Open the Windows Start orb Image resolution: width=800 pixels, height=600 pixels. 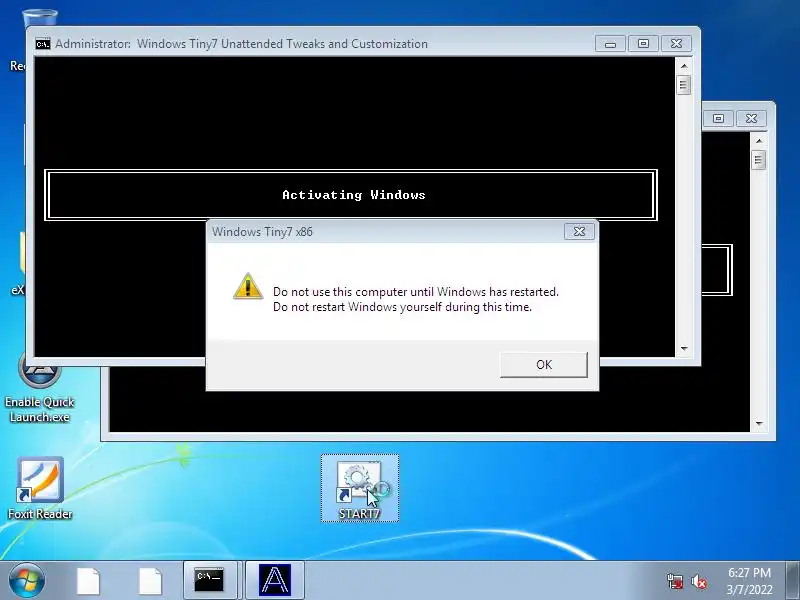[26, 581]
